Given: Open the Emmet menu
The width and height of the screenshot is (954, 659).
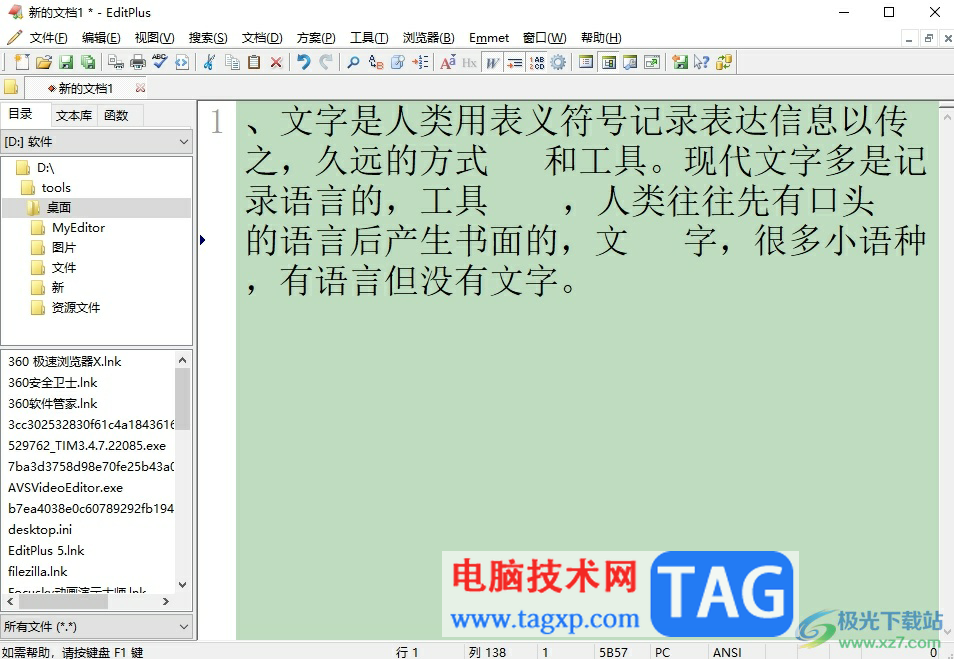Looking at the screenshot, I should (x=489, y=38).
